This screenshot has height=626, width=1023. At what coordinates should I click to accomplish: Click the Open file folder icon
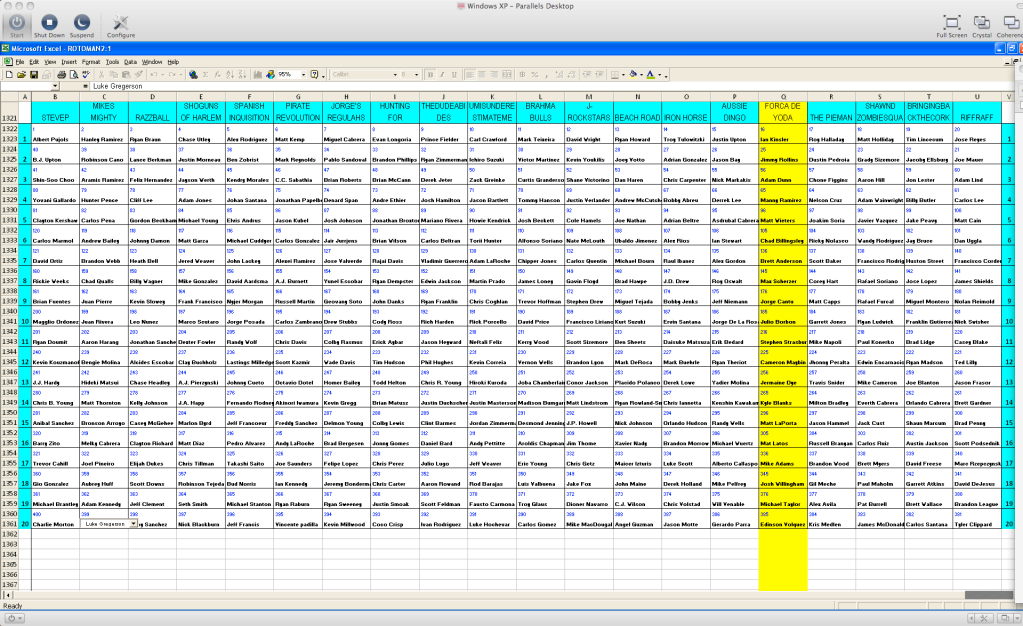pos(22,74)
